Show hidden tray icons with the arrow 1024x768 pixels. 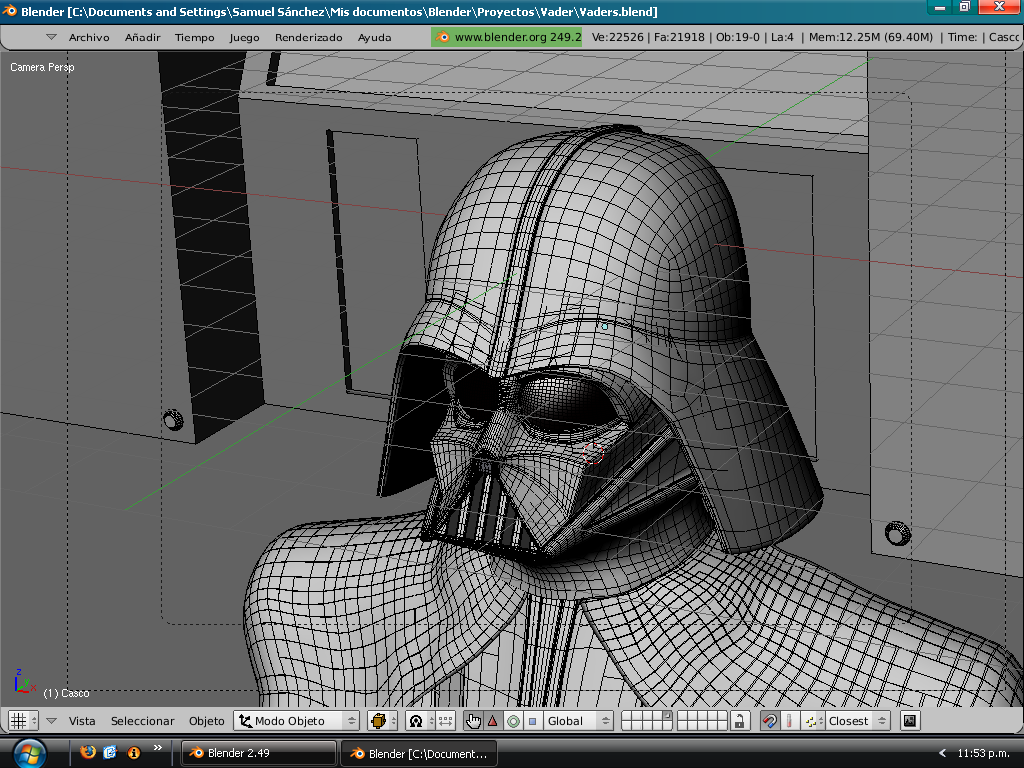coord(942,754)
